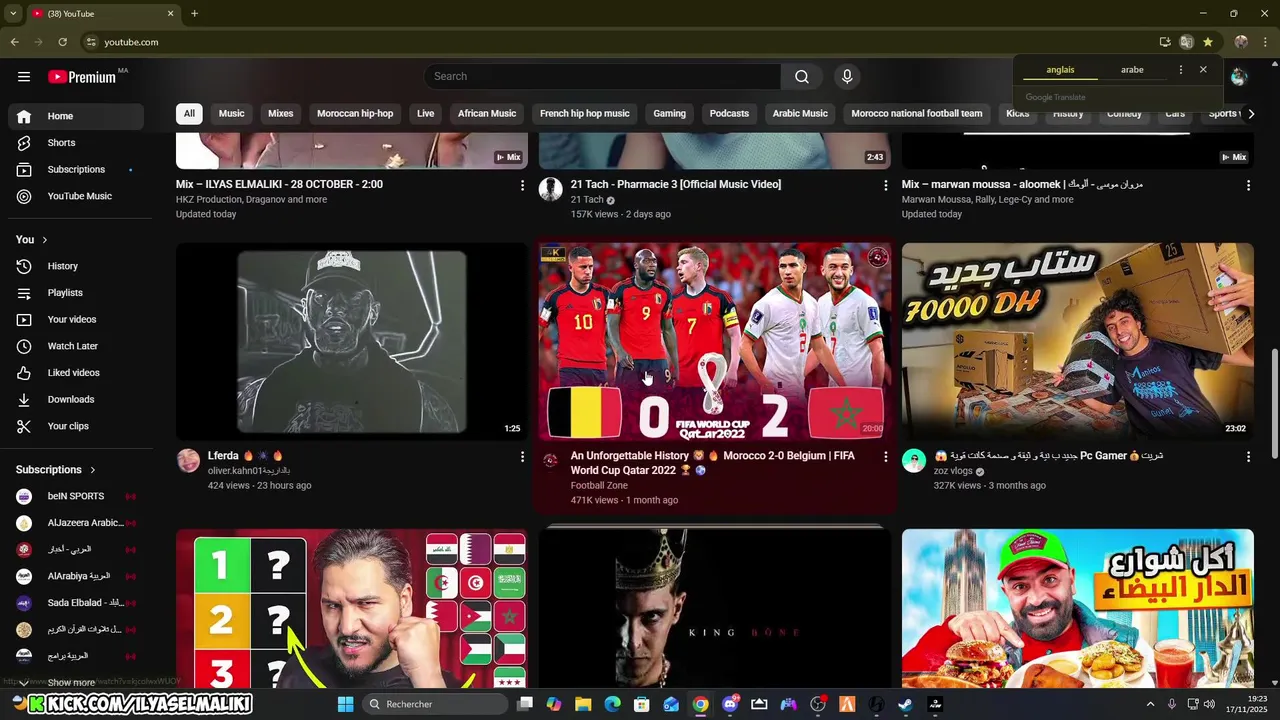Filter by Gaming chip
This screenshot has width=1280, height=720.
669,114
